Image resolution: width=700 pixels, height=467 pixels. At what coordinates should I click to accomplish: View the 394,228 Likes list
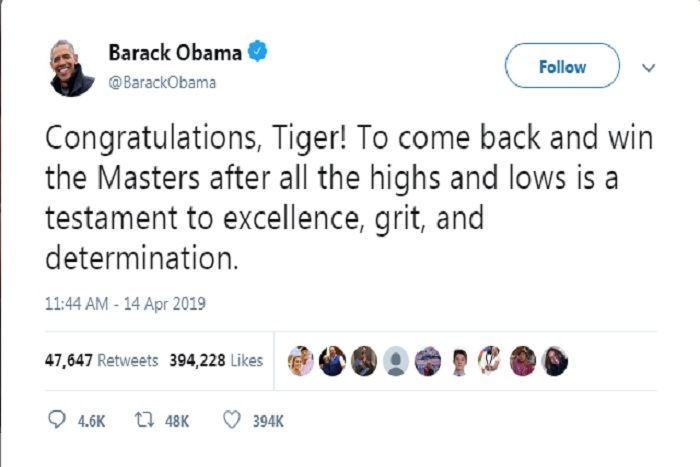216,360
